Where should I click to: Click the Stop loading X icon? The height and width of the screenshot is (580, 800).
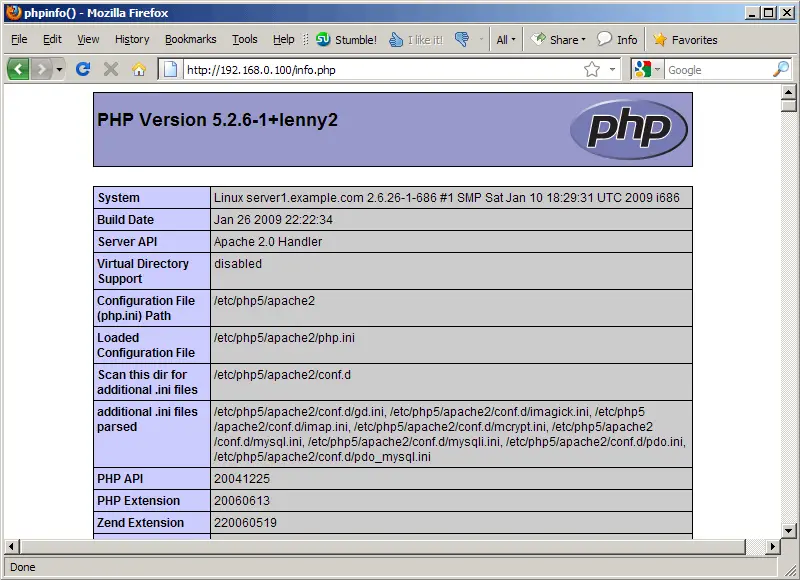[x=111, y=69]
